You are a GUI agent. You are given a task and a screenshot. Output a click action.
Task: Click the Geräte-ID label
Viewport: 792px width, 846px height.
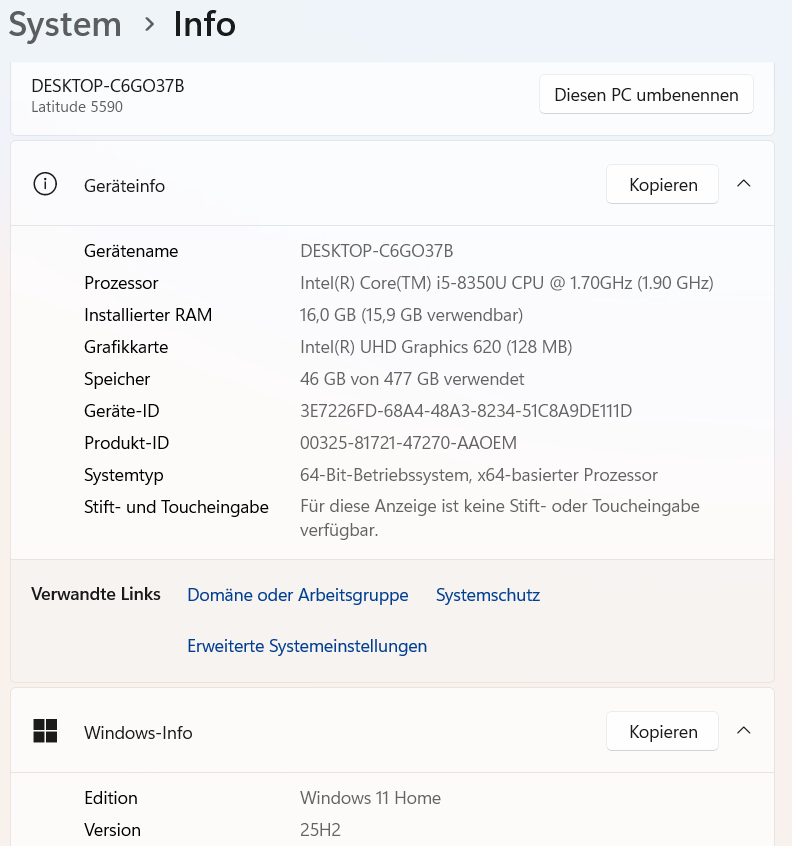(122, 411)
